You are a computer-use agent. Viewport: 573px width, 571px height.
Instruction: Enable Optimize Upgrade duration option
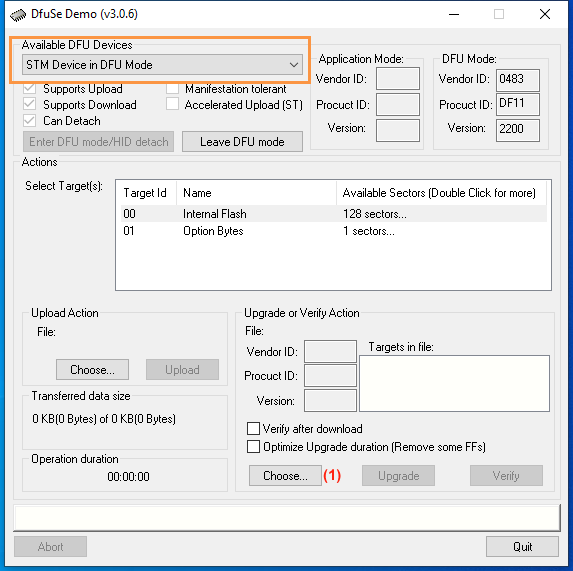253,447
